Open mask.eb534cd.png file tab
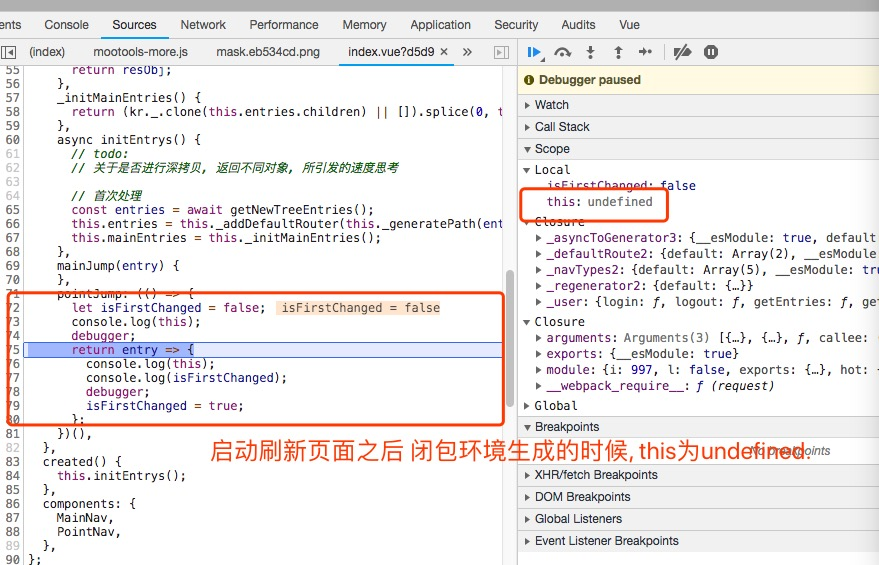 pos(268,52)
